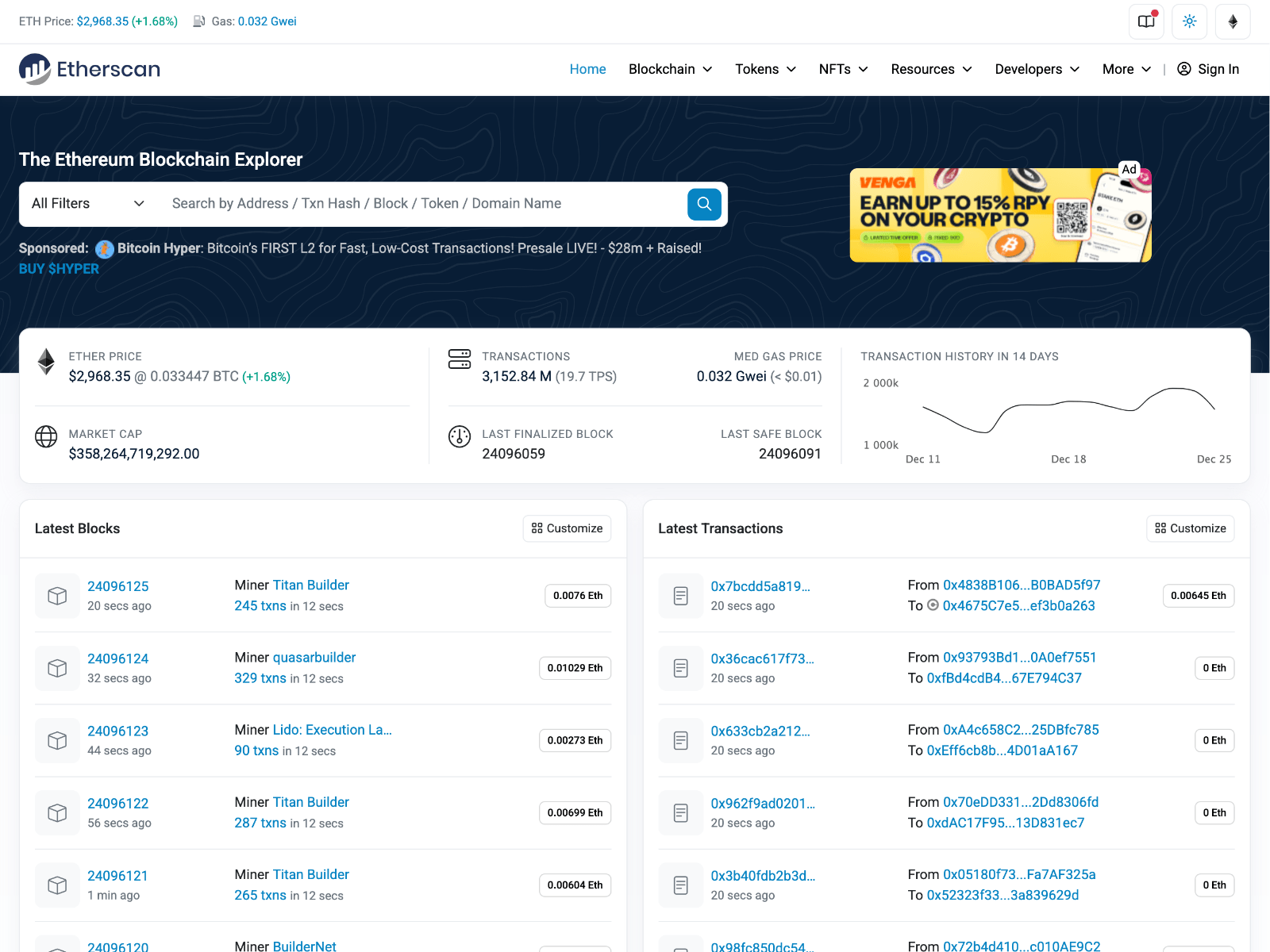
Task: Open transaction hash 0x7bcdd5a819
Action: (760, 586)
